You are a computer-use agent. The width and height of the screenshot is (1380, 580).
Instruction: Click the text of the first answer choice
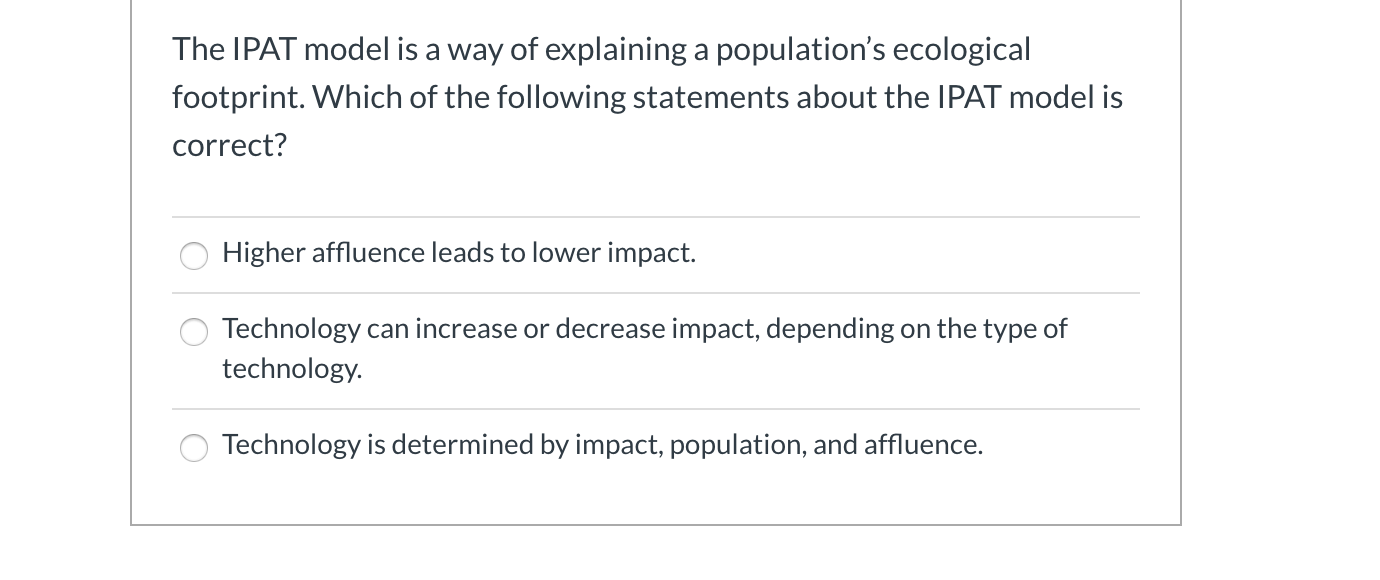click(x=458, y=252)
